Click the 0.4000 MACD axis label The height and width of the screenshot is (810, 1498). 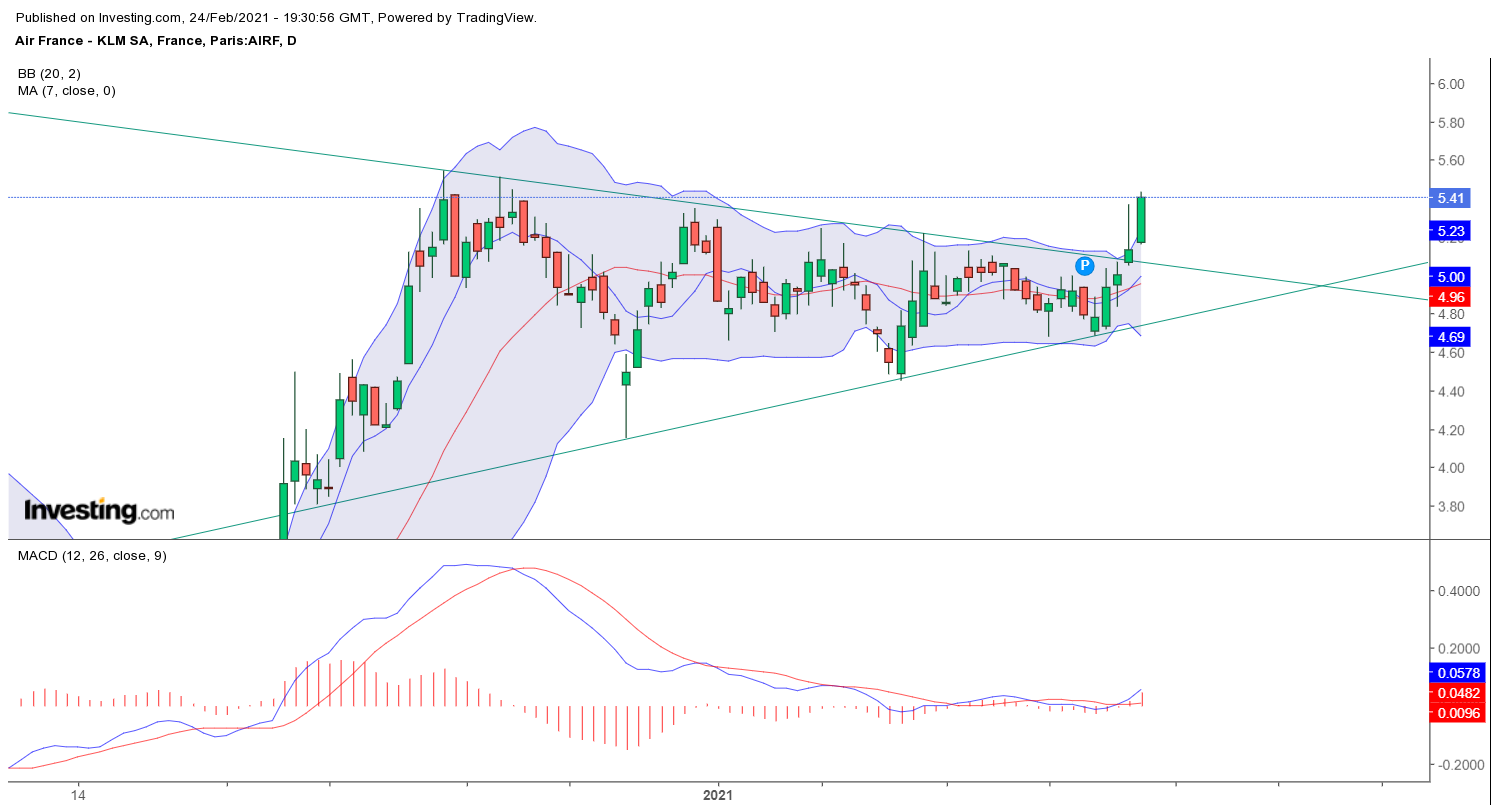point(1459,591)
